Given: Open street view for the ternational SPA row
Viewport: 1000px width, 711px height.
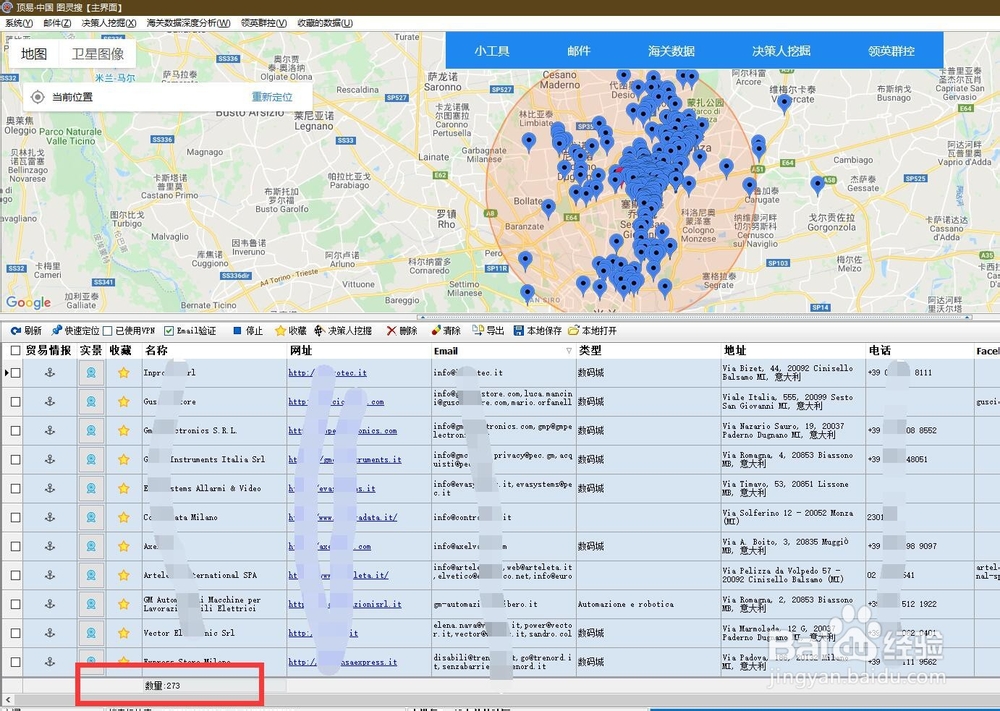Looking at the screenshot, I should pos(91,575).
